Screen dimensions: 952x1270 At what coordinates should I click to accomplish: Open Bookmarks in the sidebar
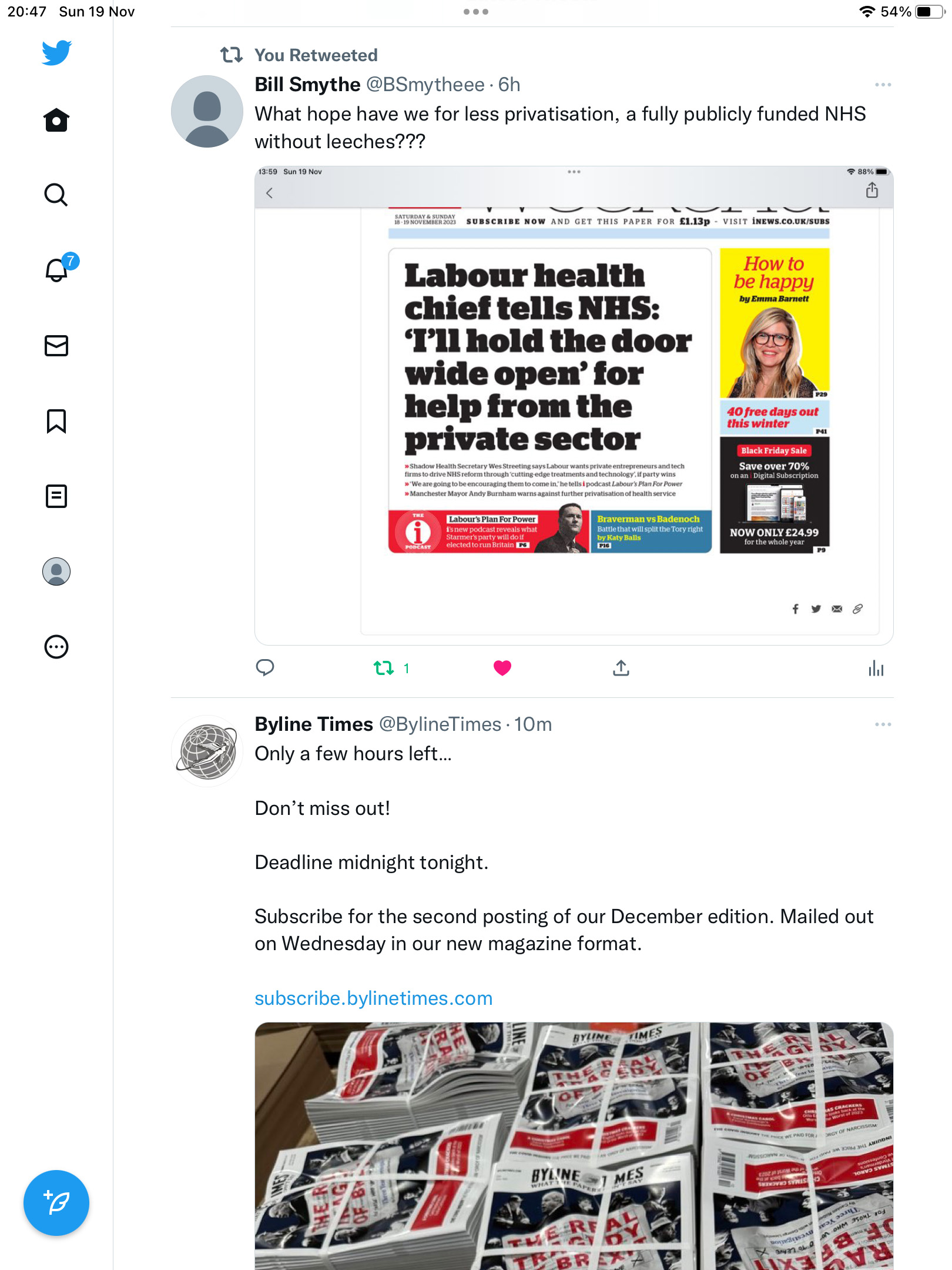coord(56,421)
